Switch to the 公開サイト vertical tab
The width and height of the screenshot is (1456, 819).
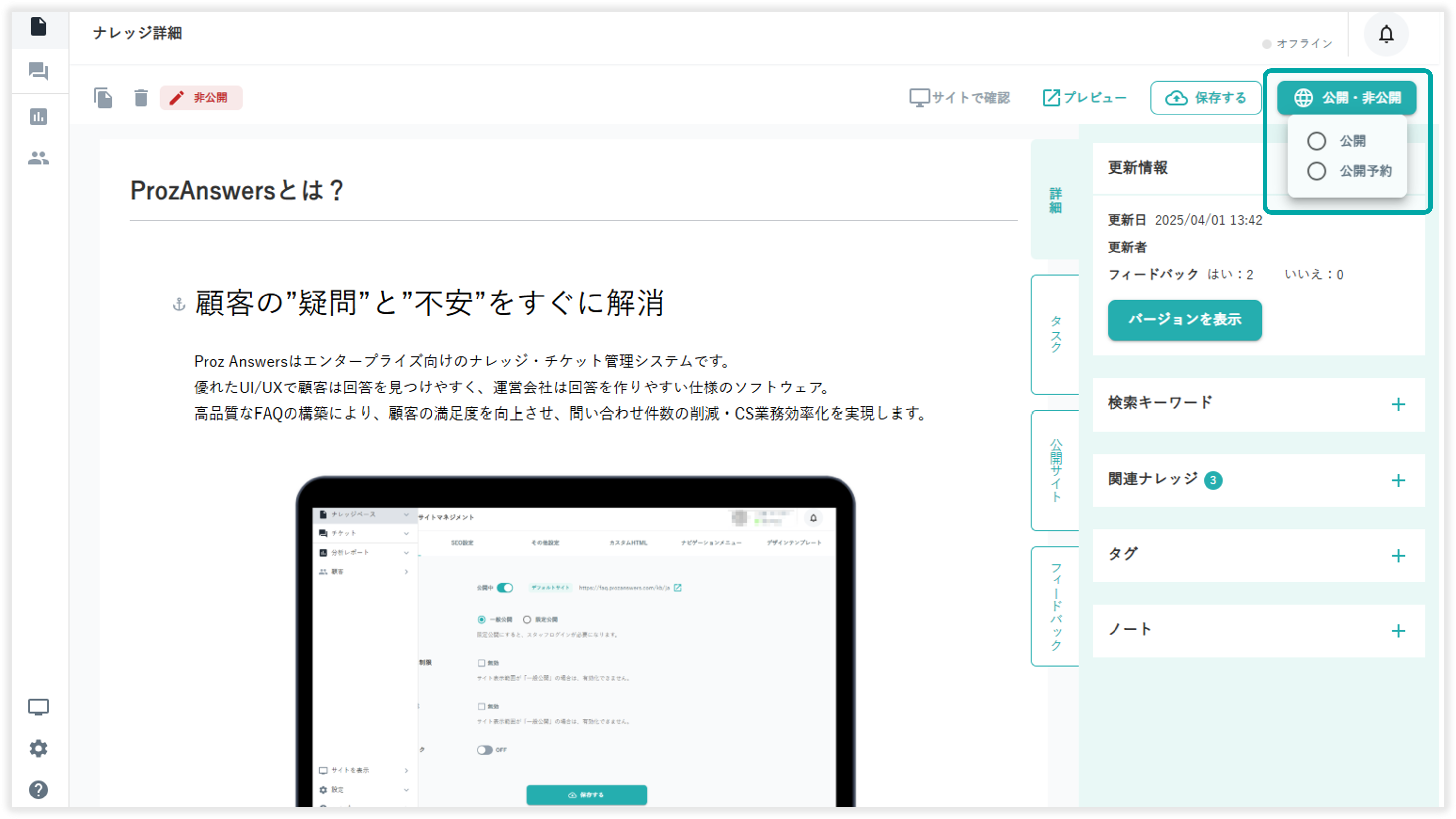click(1055, 470)
